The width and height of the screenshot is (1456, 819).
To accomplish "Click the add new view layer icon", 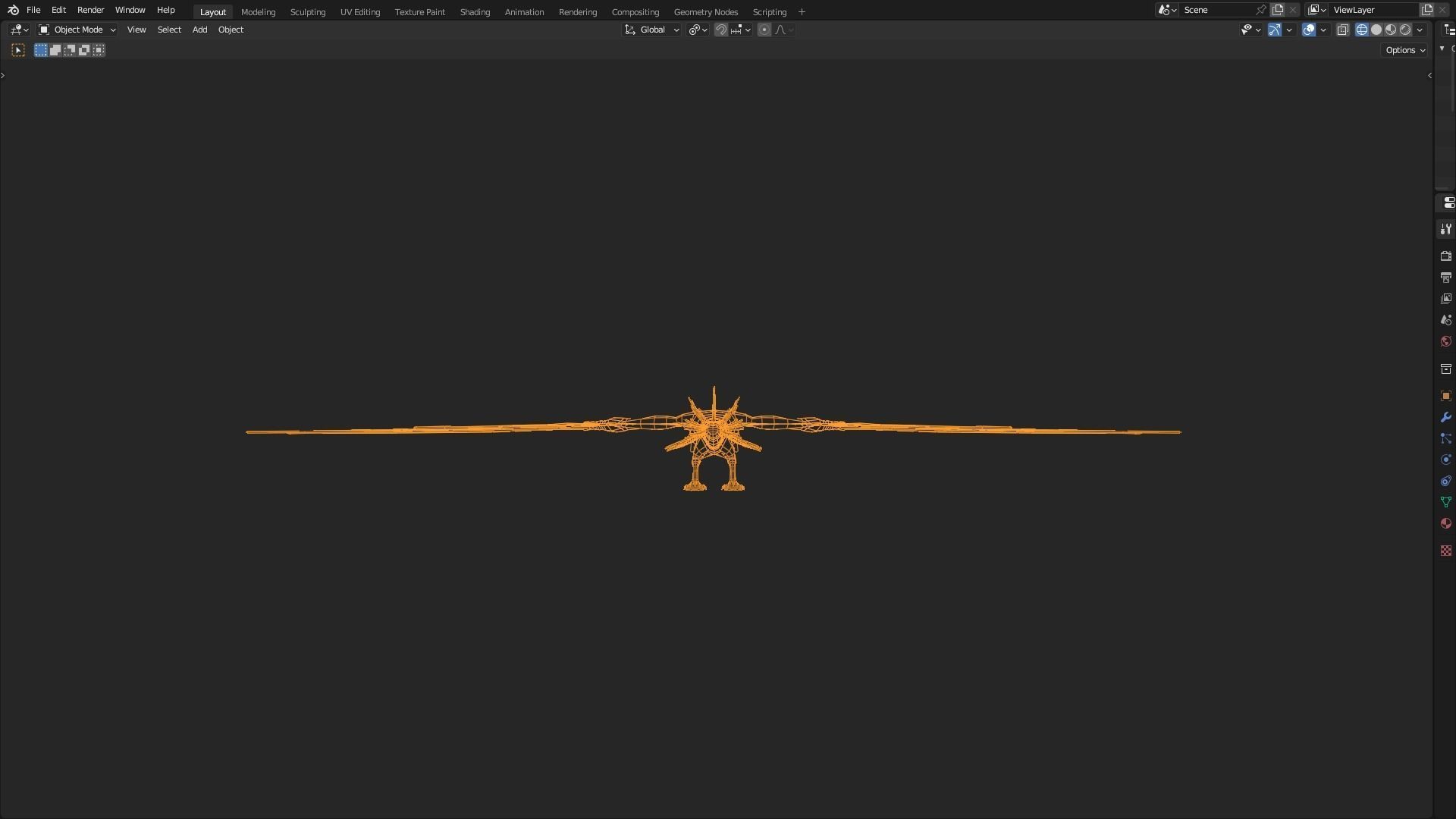I will click(x=1426, y=10).
